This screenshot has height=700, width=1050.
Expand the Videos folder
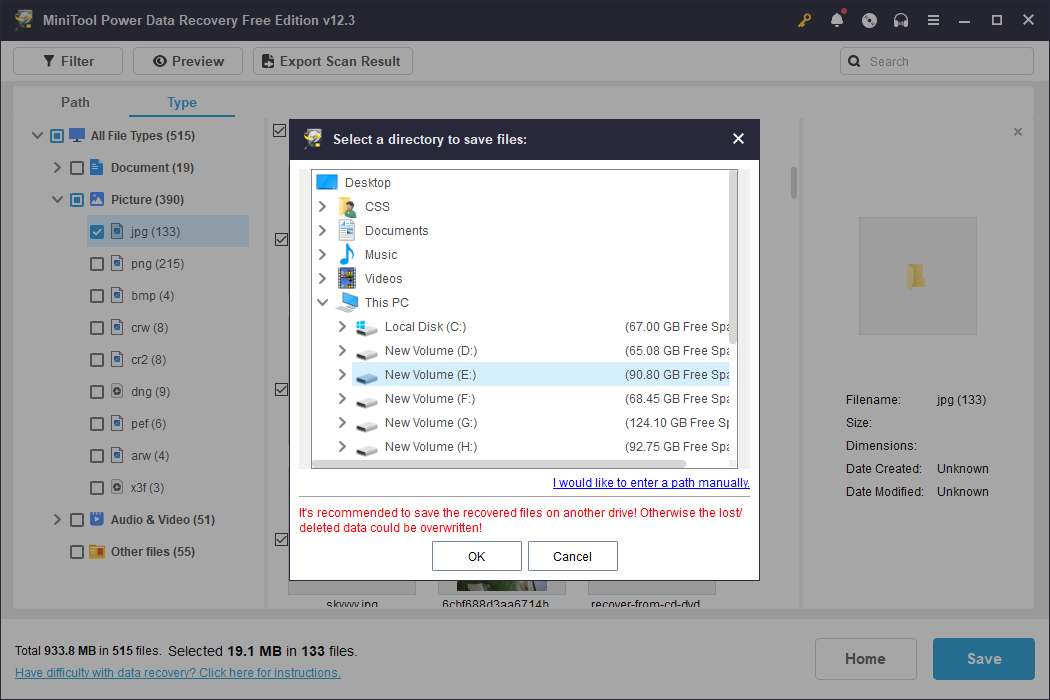pos(322,279)
